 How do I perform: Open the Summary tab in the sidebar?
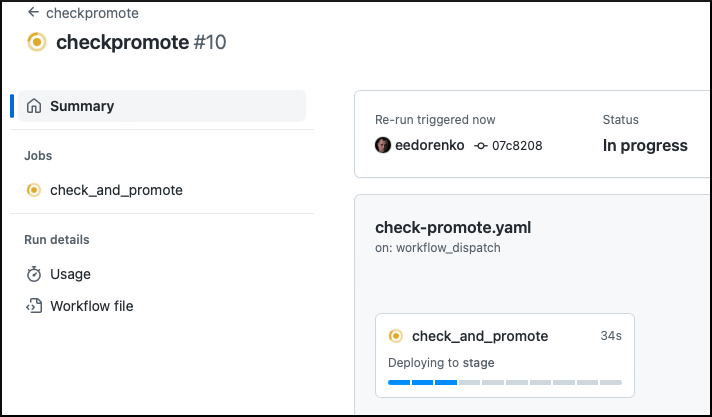pos(82,106)
